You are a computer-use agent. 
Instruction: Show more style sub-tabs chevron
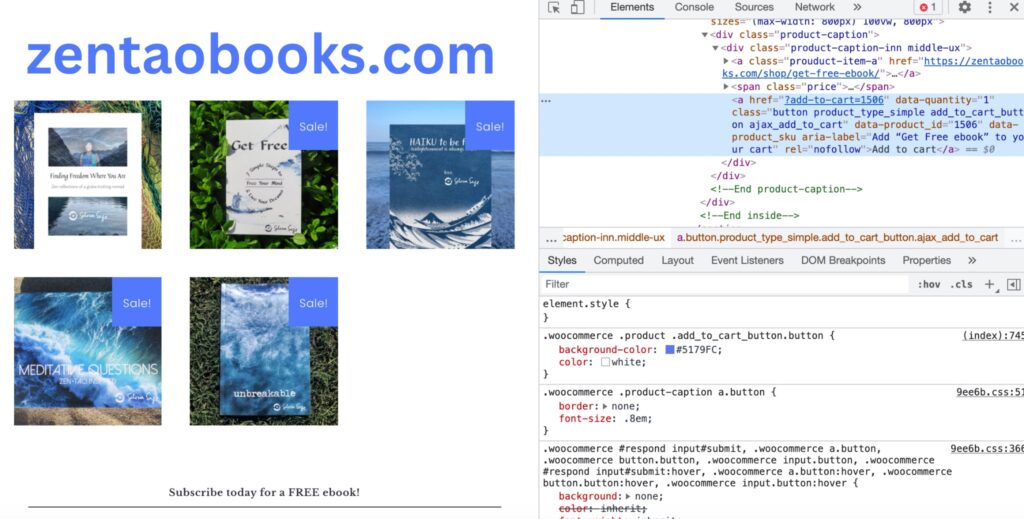click(x=972, y=260)
